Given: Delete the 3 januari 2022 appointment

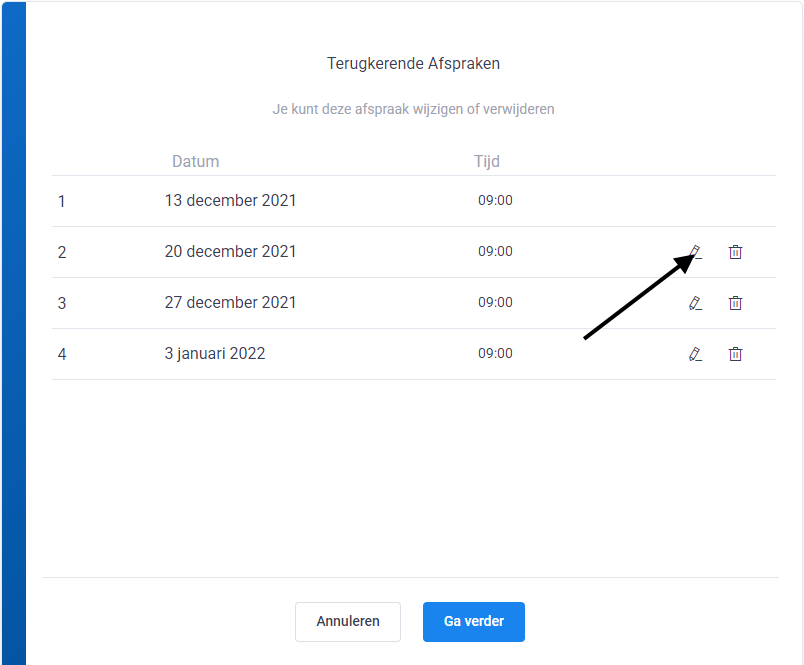Looking at the screenshot, I should tap(735, 354).
